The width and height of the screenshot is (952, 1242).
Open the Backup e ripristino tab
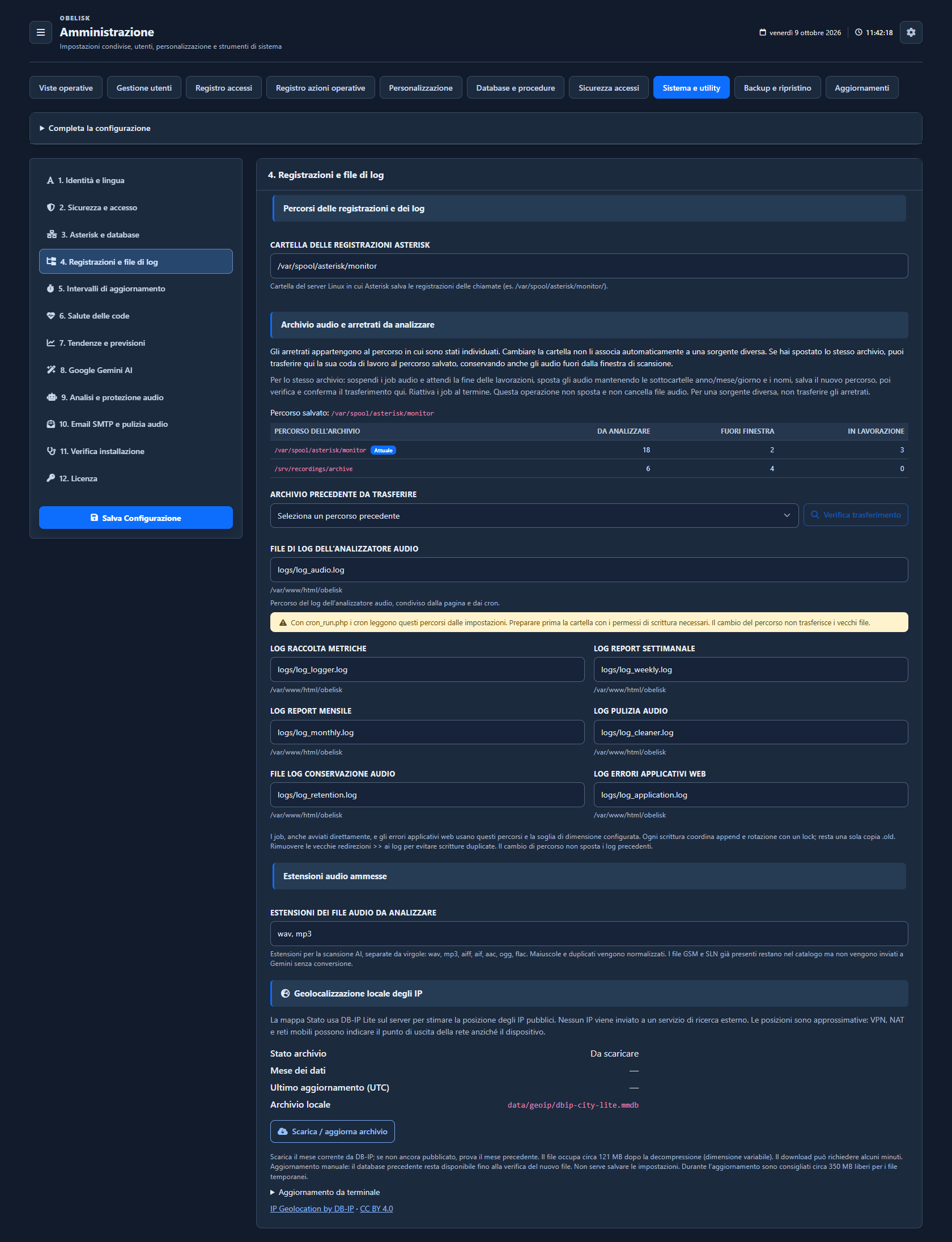(x=777, y=88)
